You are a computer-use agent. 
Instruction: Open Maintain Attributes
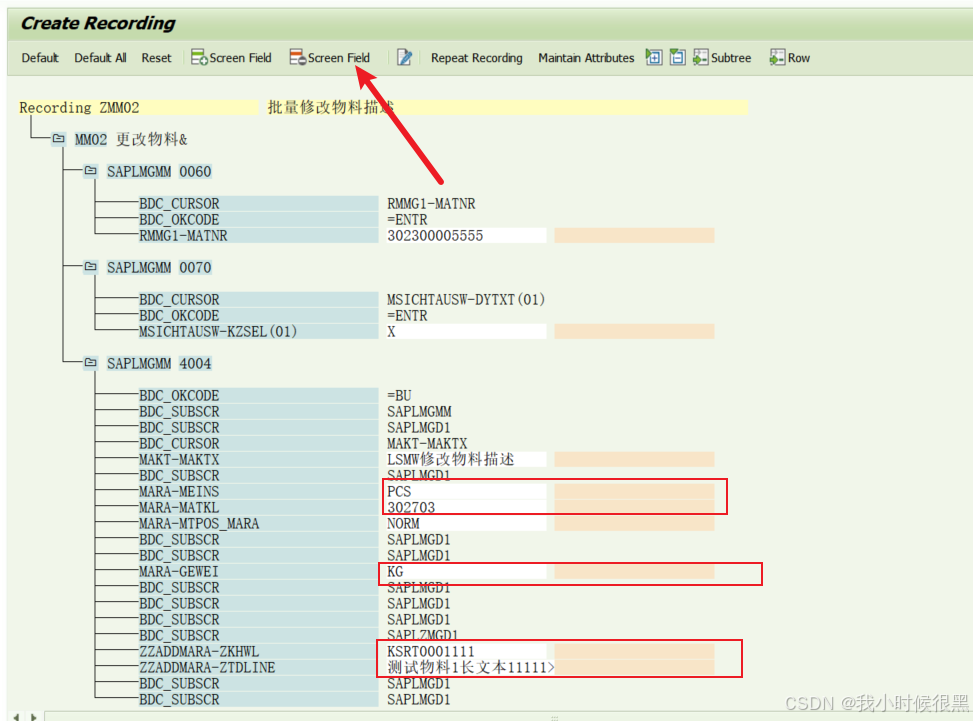coord(586,58)
